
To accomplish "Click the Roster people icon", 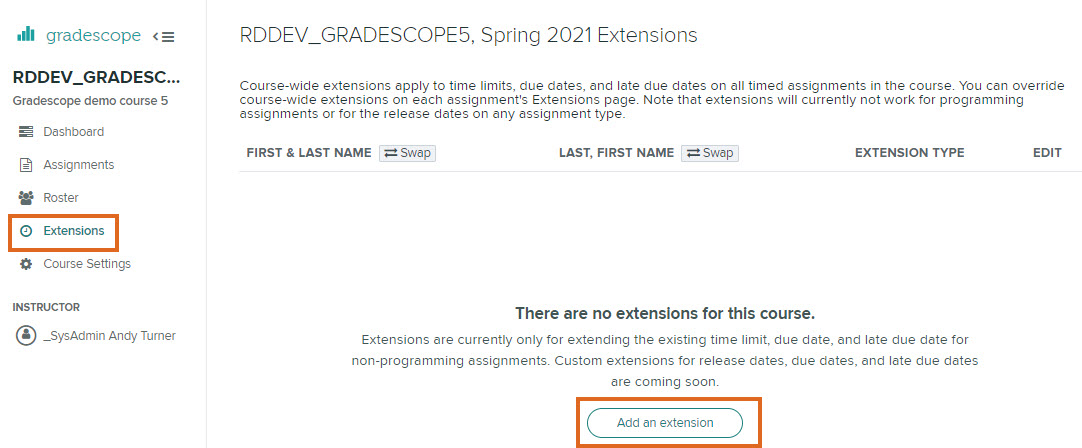I will point(26,198).
